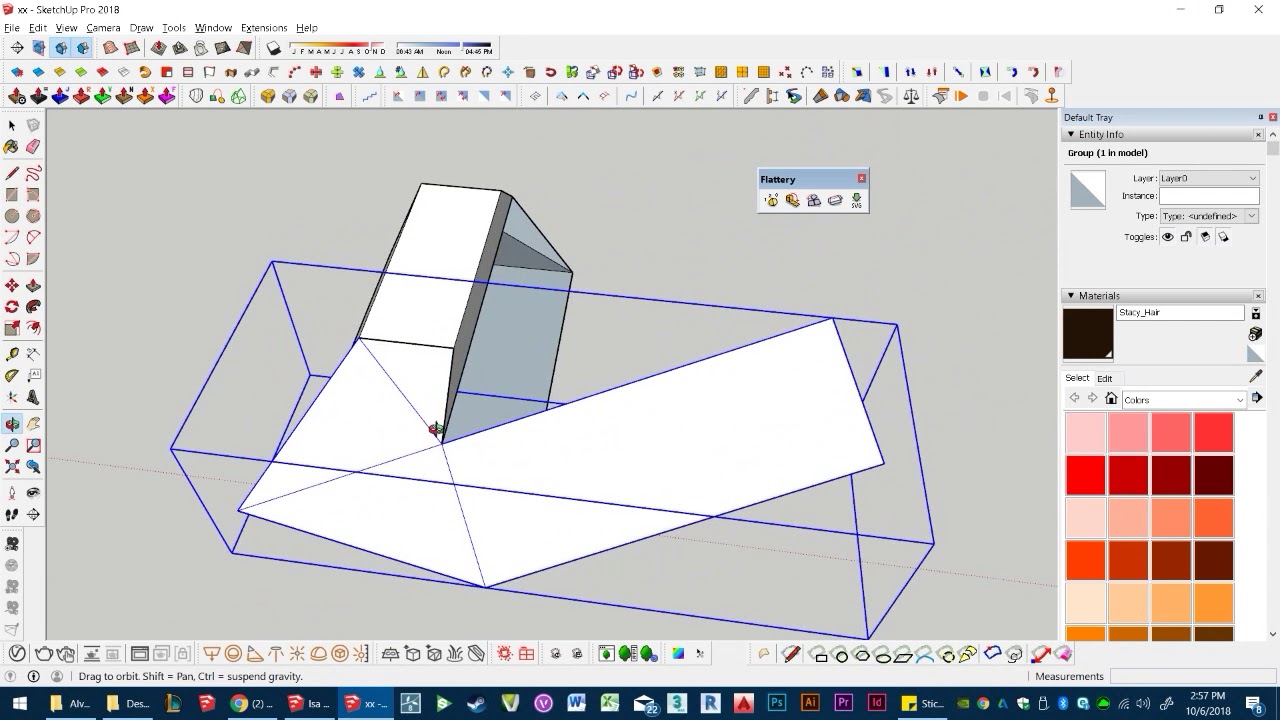This screenshot has width=1280, height=720.
Task: Close the Flattery toolbar
Action: click(x=861, y=178)
